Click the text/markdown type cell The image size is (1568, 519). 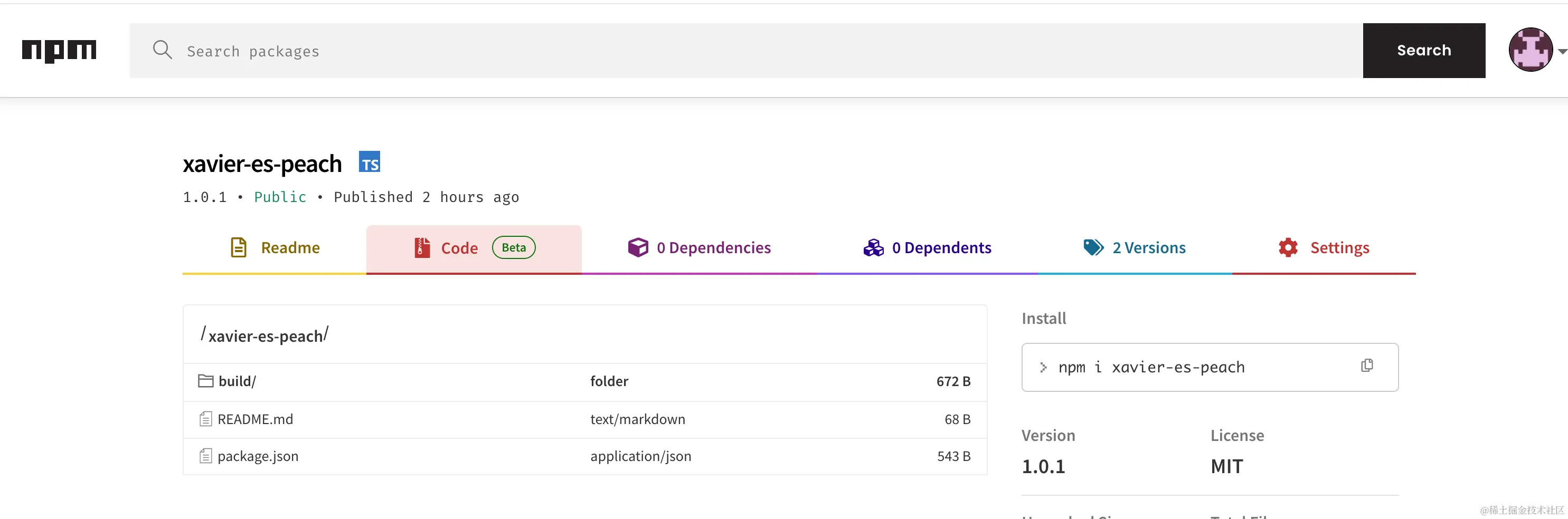637,419
